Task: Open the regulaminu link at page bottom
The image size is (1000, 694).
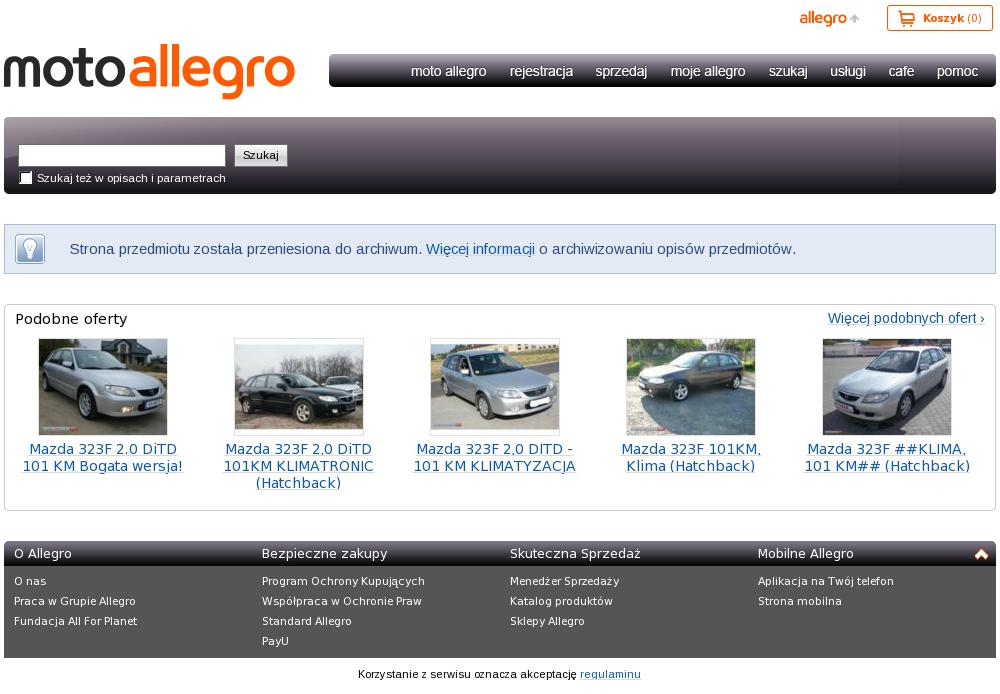Action: pos(610,674)
